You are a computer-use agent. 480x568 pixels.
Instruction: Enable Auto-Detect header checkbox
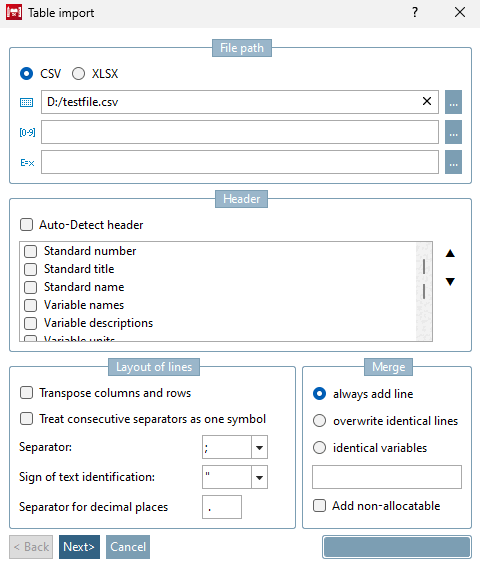pyautogui.click(x=26, y=225)
